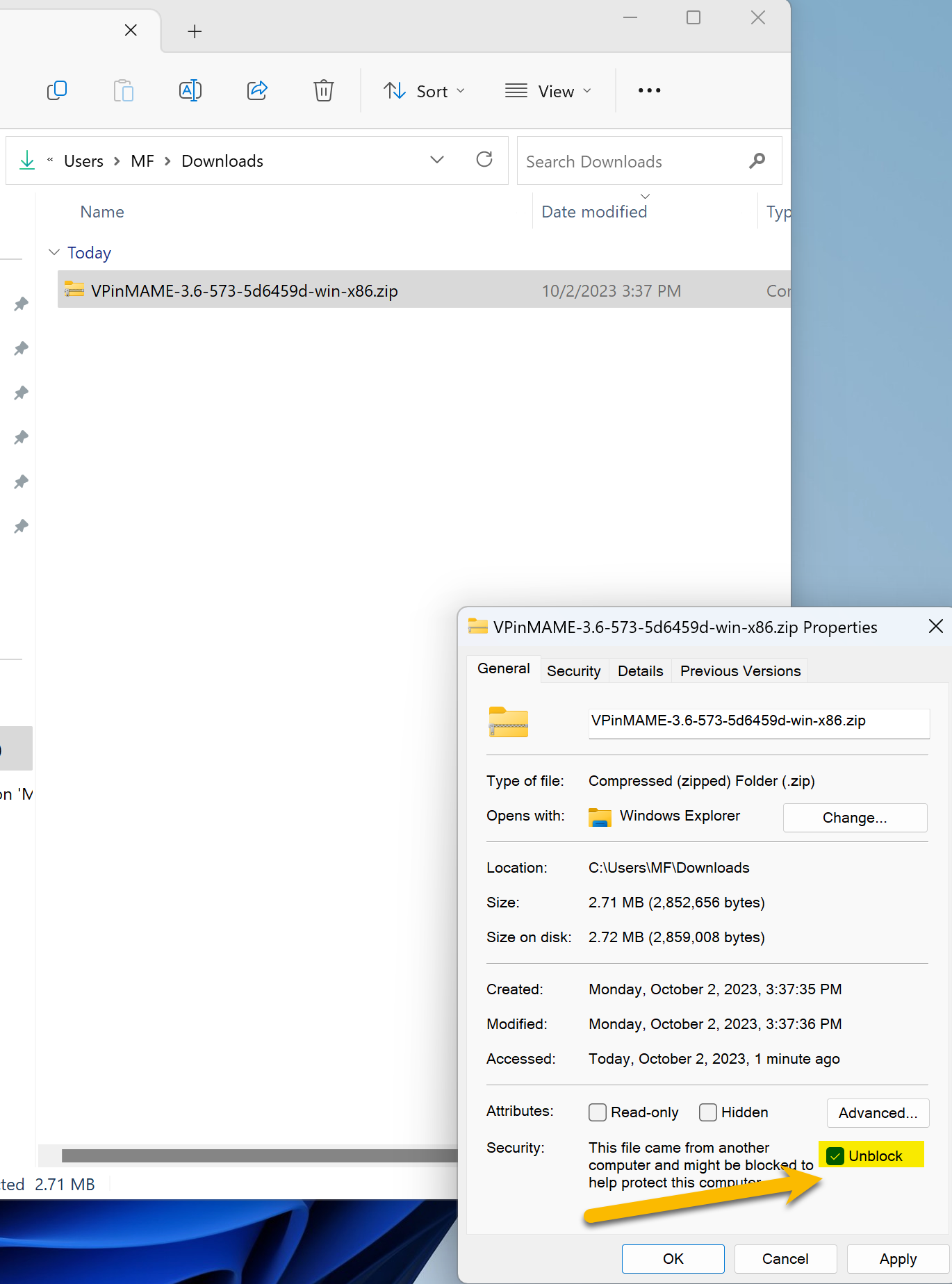The image size is (952, 1284).
Task: Minimize the Explorer window
Action: coord(630,17)
